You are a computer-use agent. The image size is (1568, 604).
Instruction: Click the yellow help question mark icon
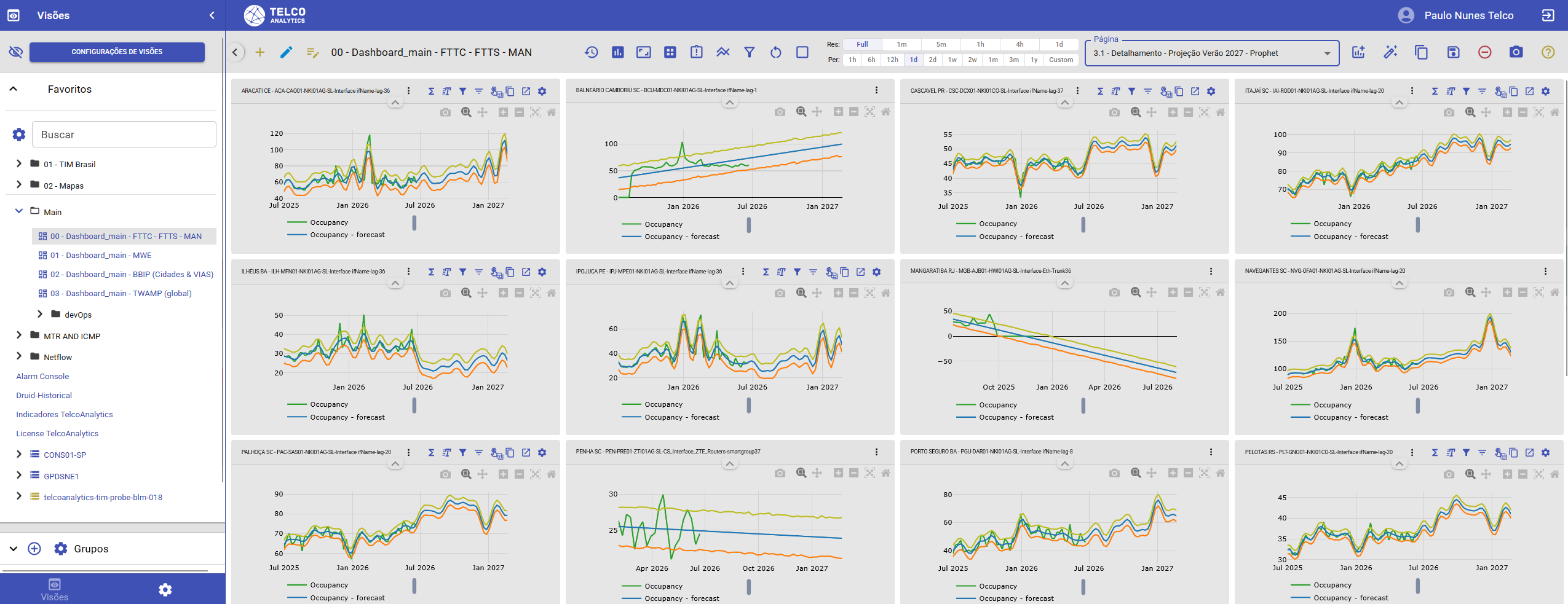point(1548,52)
